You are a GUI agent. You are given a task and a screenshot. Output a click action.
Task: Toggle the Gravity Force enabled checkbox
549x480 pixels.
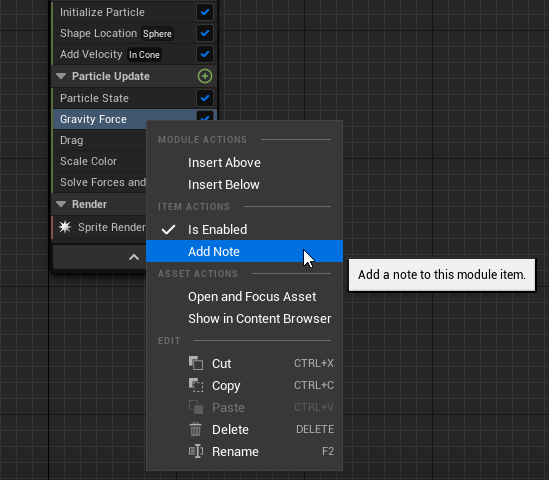205,117
